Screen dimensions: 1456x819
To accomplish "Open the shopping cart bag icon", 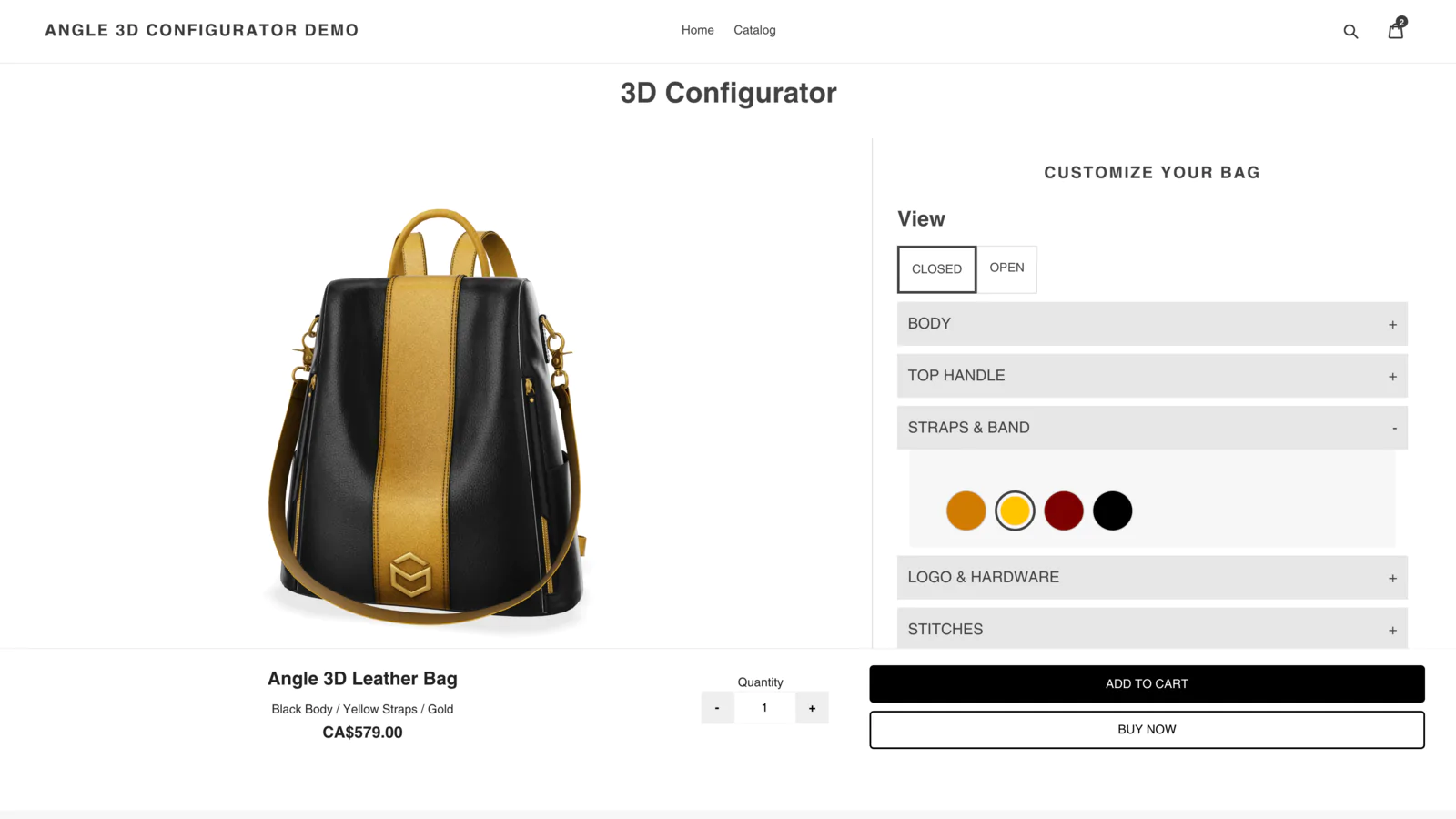I will pyautogui.click(x=1396, y=29).
